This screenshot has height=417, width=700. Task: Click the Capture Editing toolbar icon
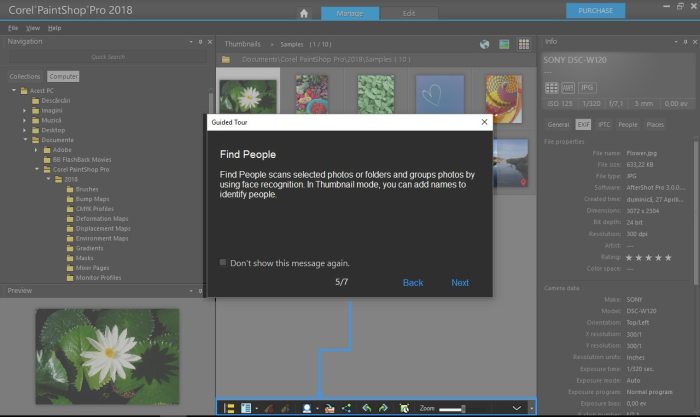[404, 408]
